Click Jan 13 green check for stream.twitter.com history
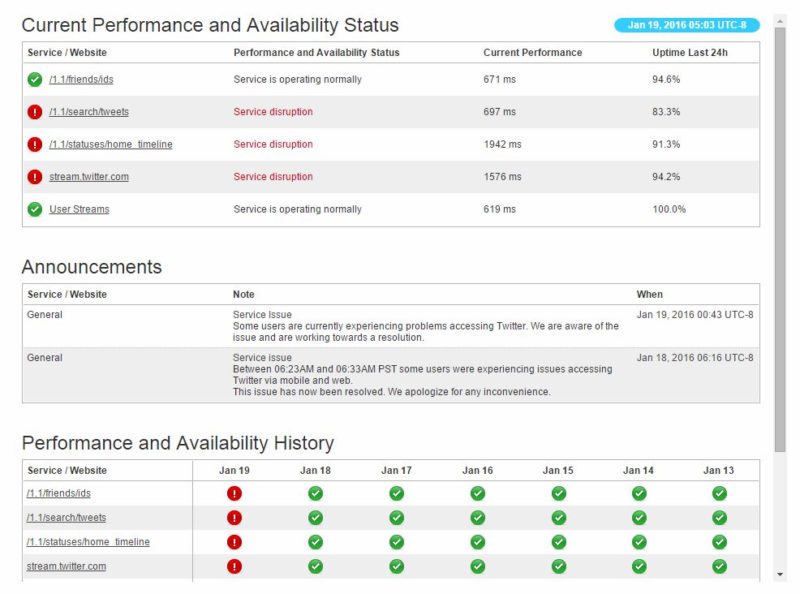 pos(719,566)
